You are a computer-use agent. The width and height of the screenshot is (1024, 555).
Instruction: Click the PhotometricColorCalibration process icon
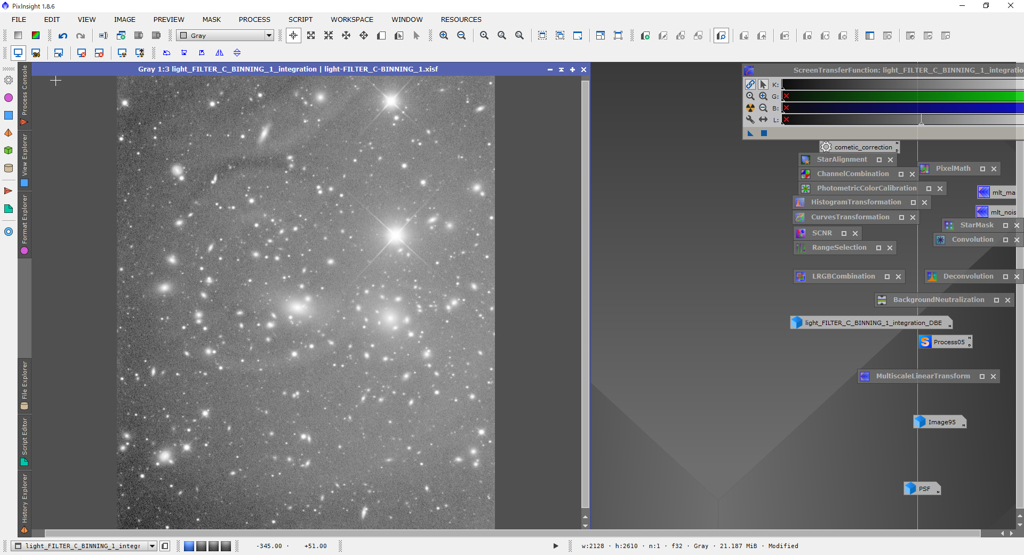pos(806,188)
